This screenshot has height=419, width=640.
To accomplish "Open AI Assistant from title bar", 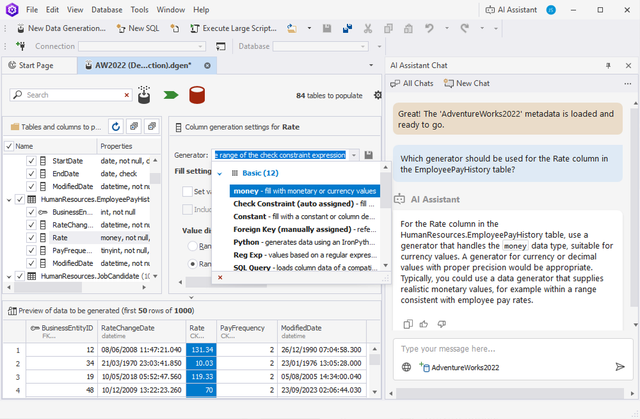I will click(x=511, y=10).
